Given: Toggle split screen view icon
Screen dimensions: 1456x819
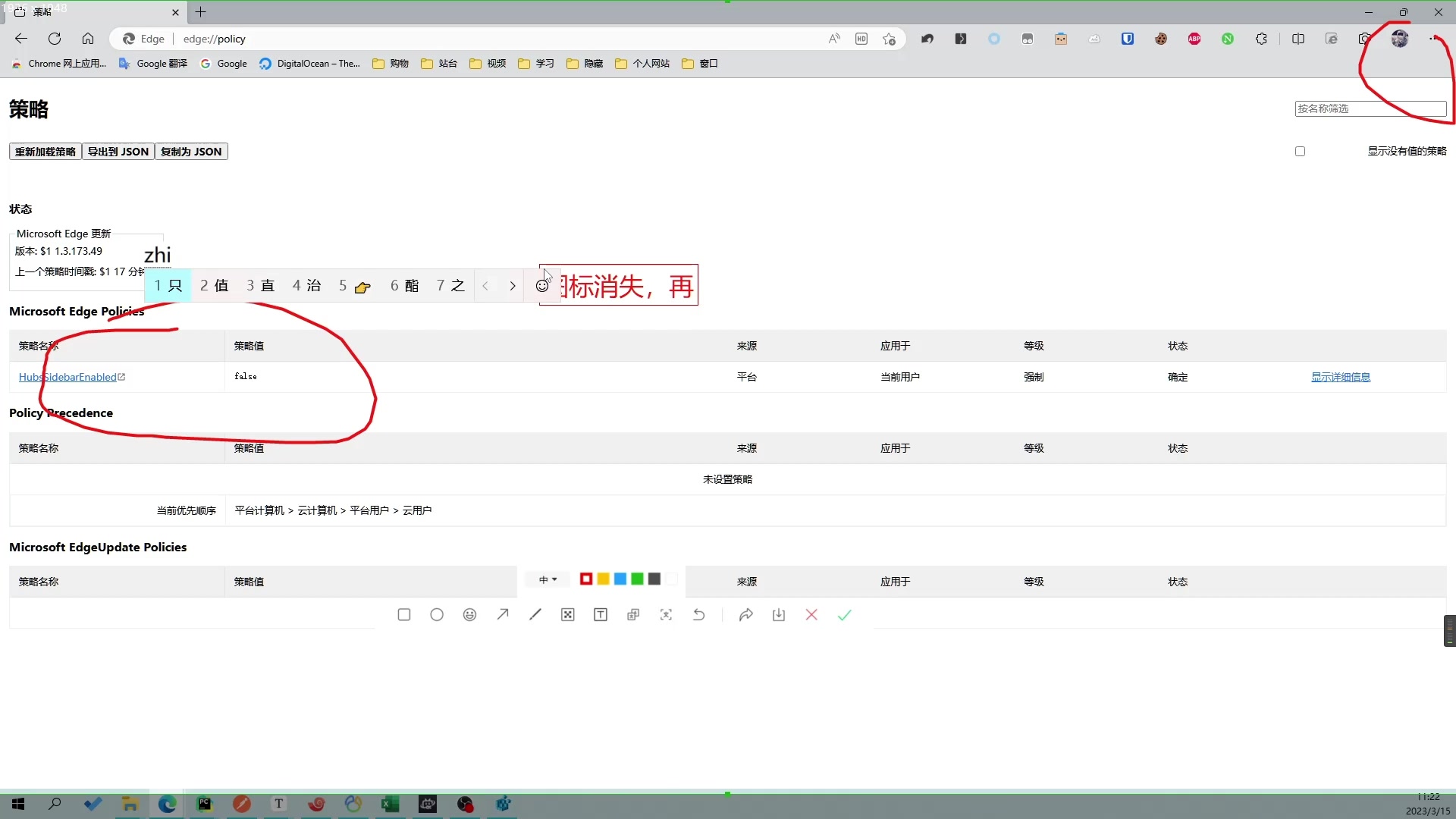Looking at the screenshot, I should [1298, 39].
